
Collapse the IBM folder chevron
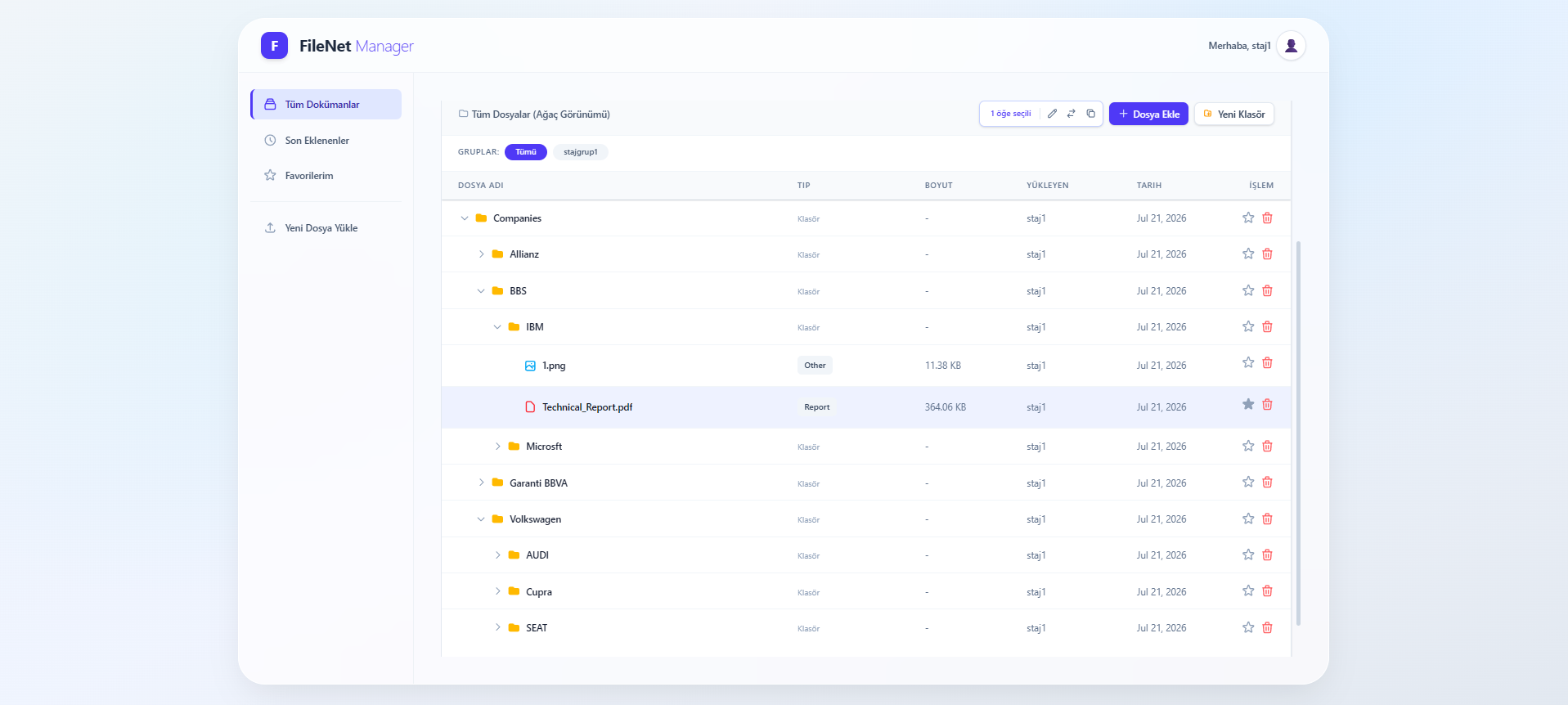click(x=497, y=327)
